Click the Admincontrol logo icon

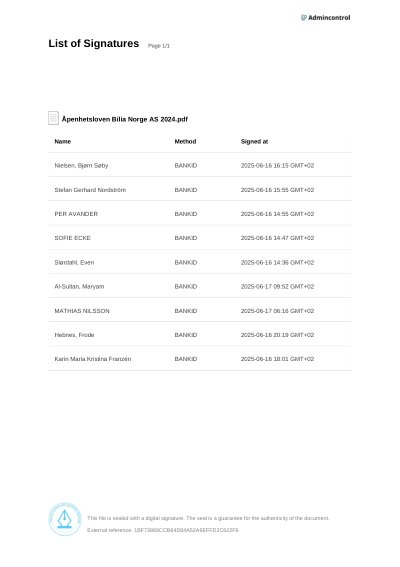tap(303, 17)
